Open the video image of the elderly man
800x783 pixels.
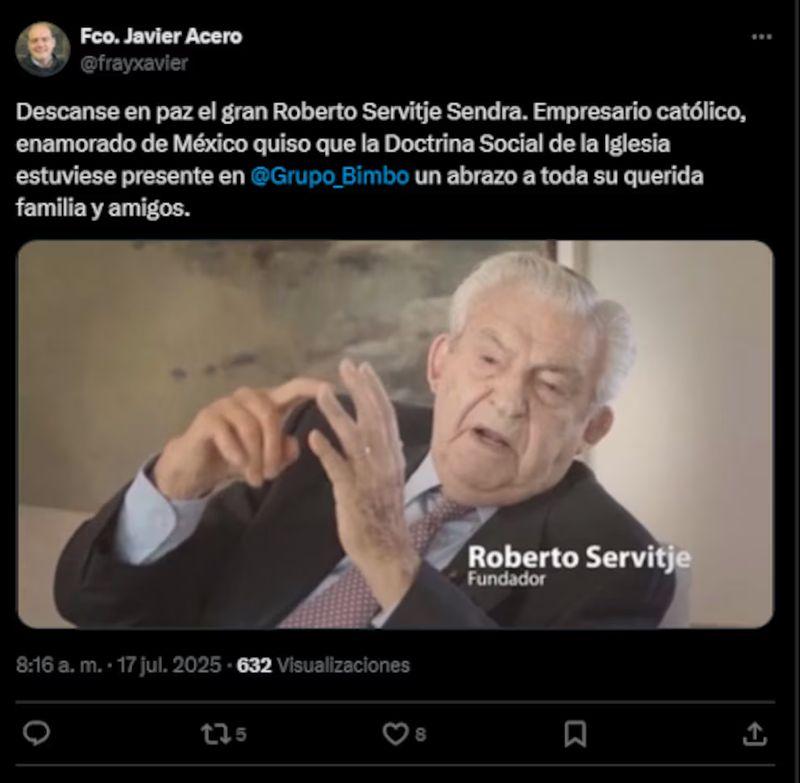click(395, 434)
